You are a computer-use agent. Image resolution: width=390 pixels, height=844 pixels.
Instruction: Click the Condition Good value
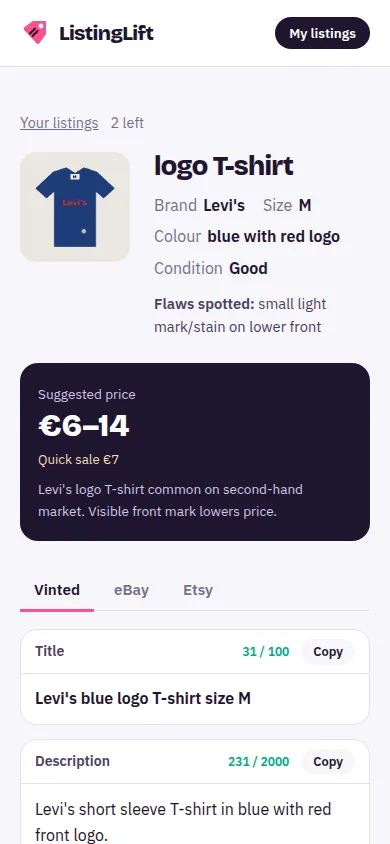pos(248,268)
